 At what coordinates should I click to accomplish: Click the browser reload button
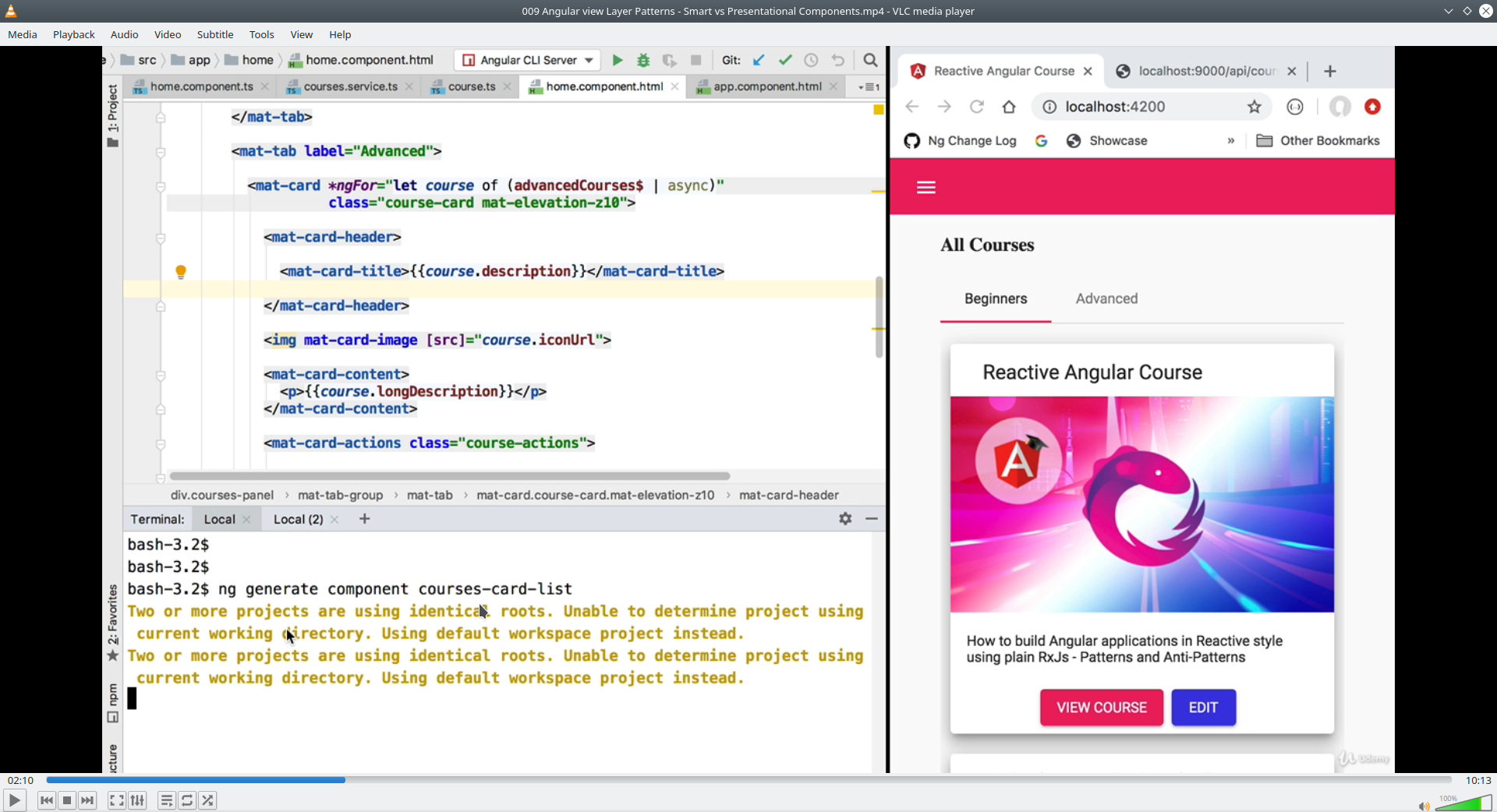point(976,107)
